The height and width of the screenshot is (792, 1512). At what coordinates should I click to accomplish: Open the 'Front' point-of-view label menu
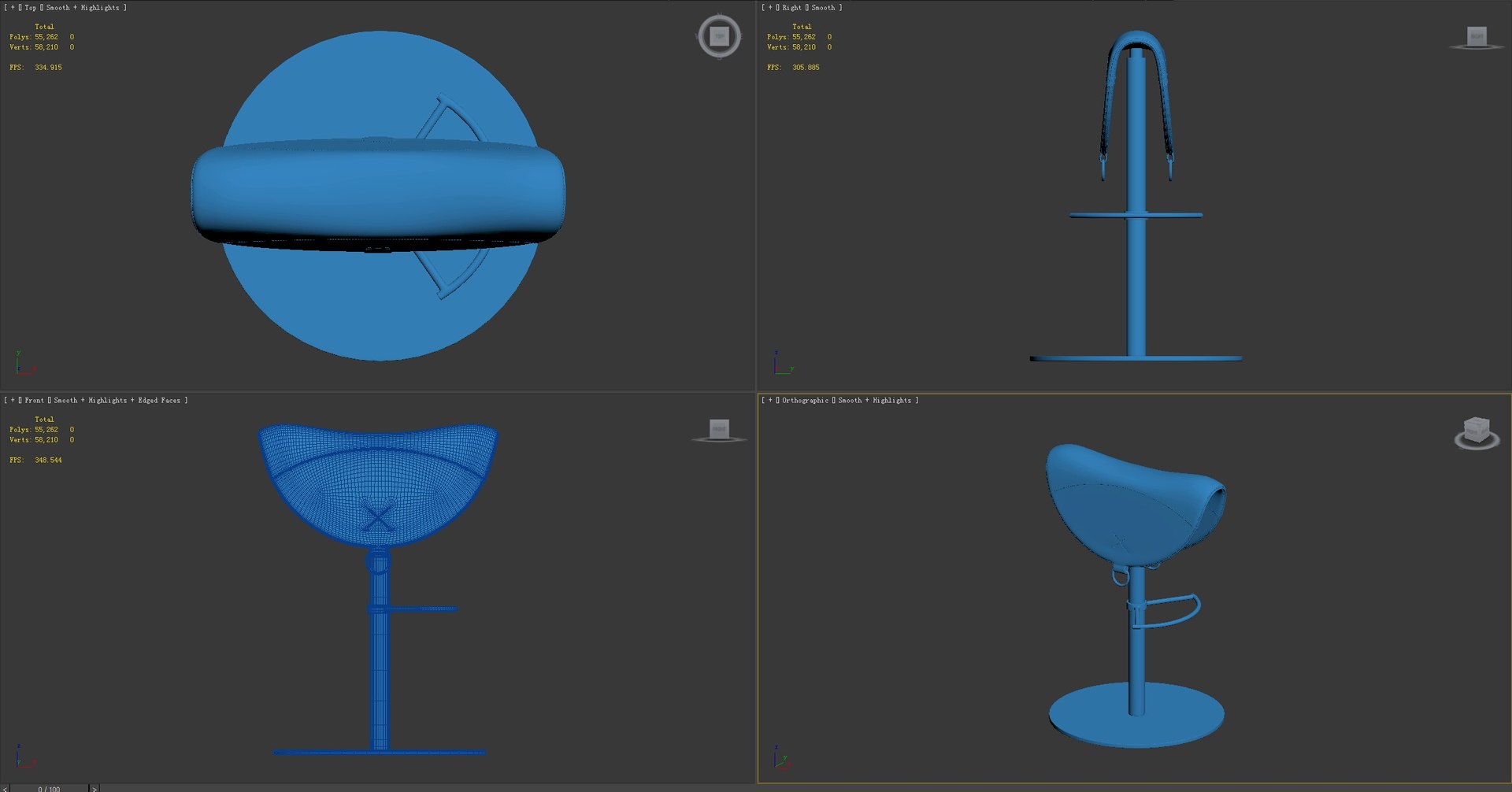pyautogui.click(x=35, y=401)
